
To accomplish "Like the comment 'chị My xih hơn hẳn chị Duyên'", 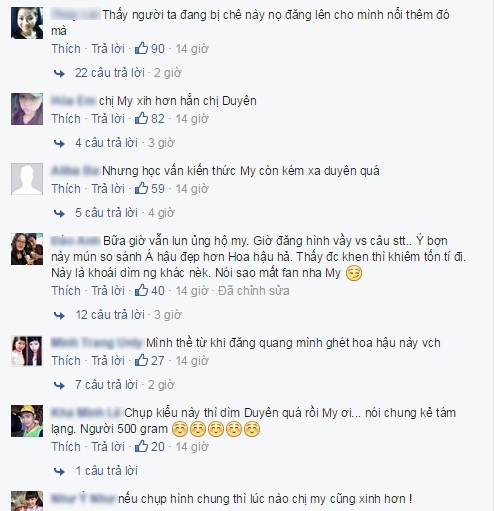I will 66,119.
